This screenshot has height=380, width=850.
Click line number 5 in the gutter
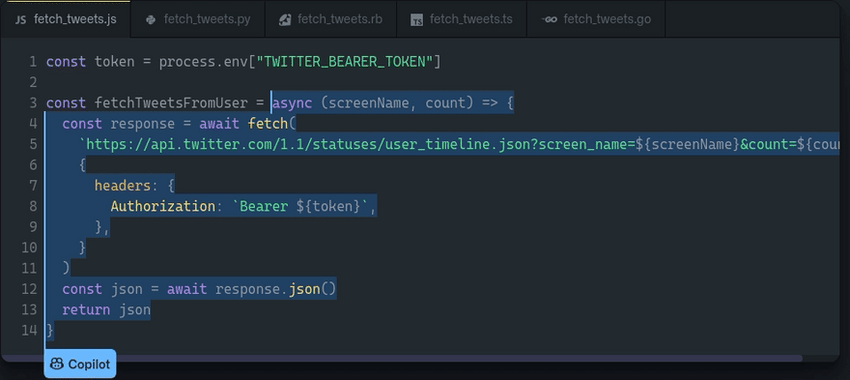tap(33, 144)
